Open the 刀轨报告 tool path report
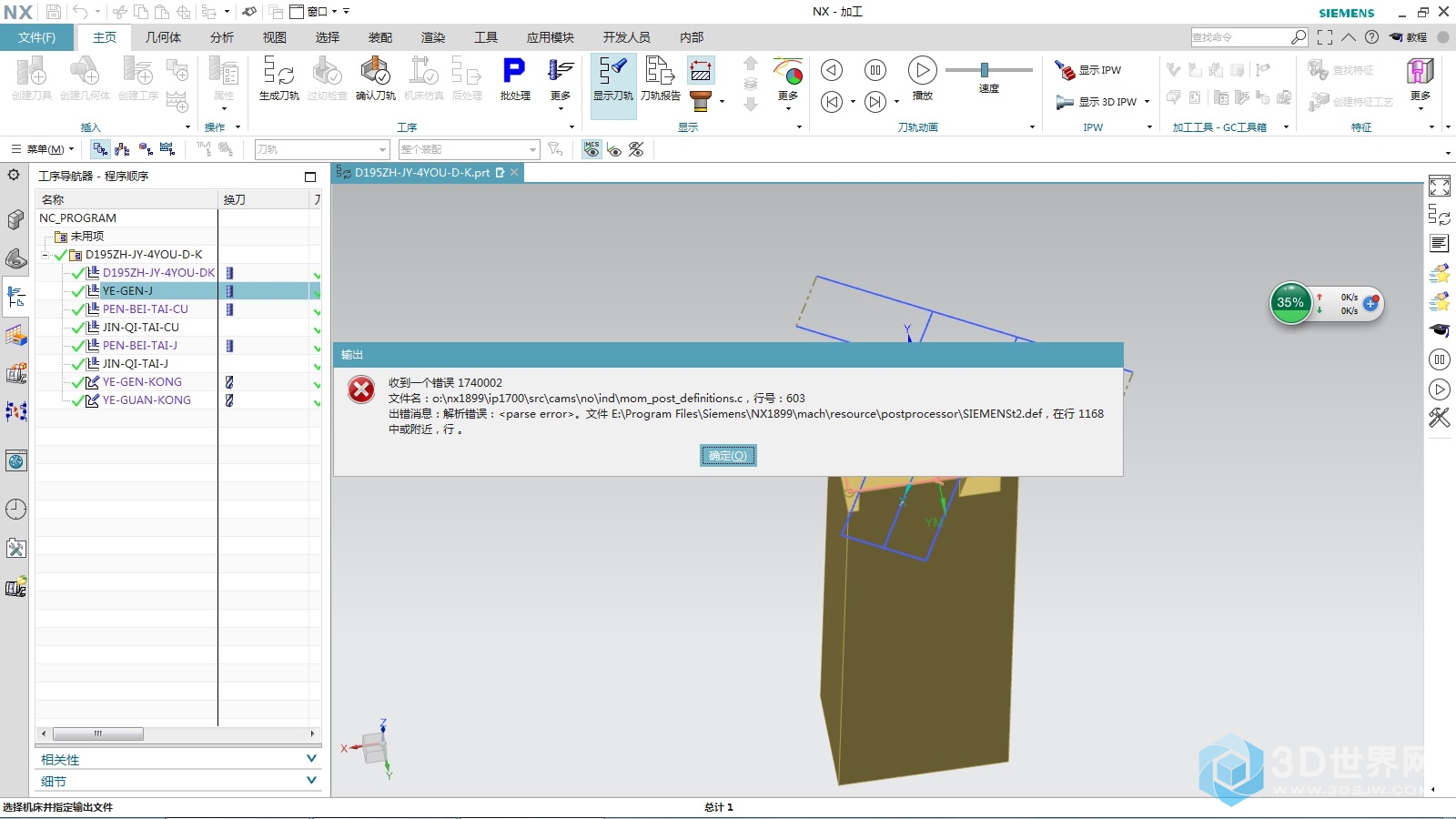This screenshot has width=1456, height=819. (660, 78)
